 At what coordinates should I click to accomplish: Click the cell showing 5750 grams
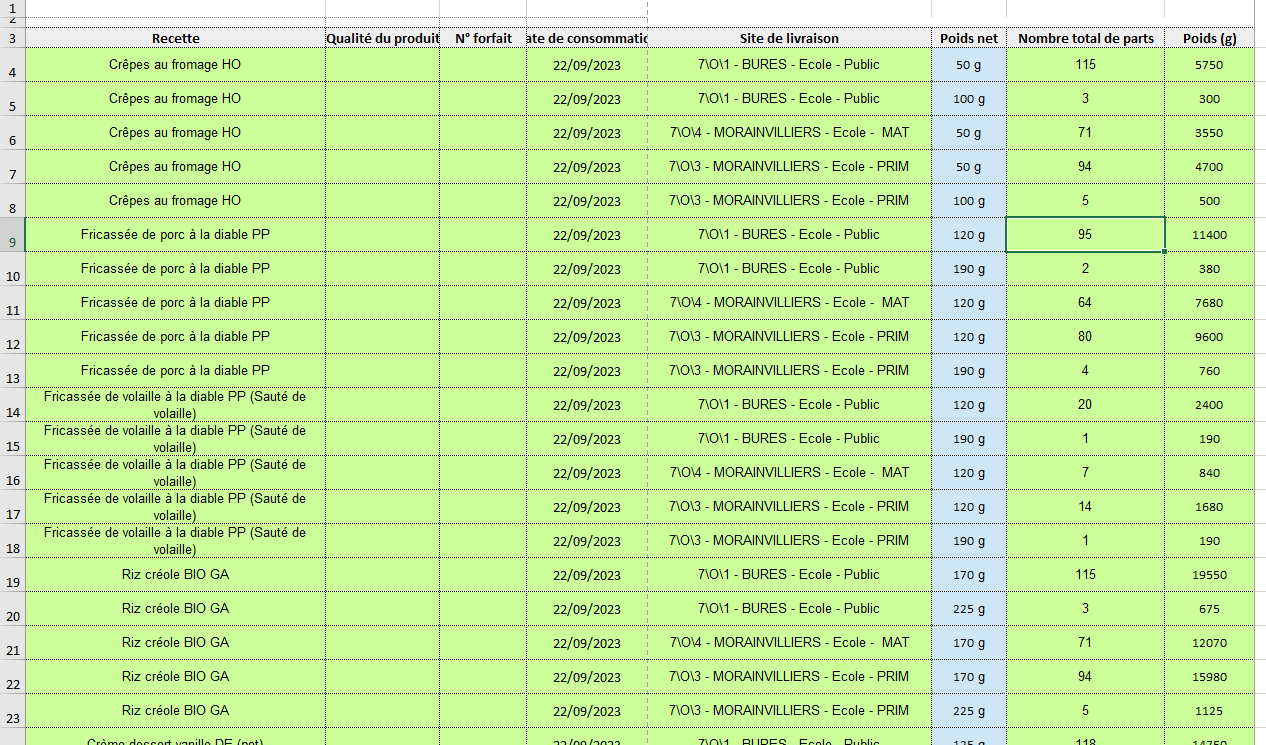tap(1209, 65)
